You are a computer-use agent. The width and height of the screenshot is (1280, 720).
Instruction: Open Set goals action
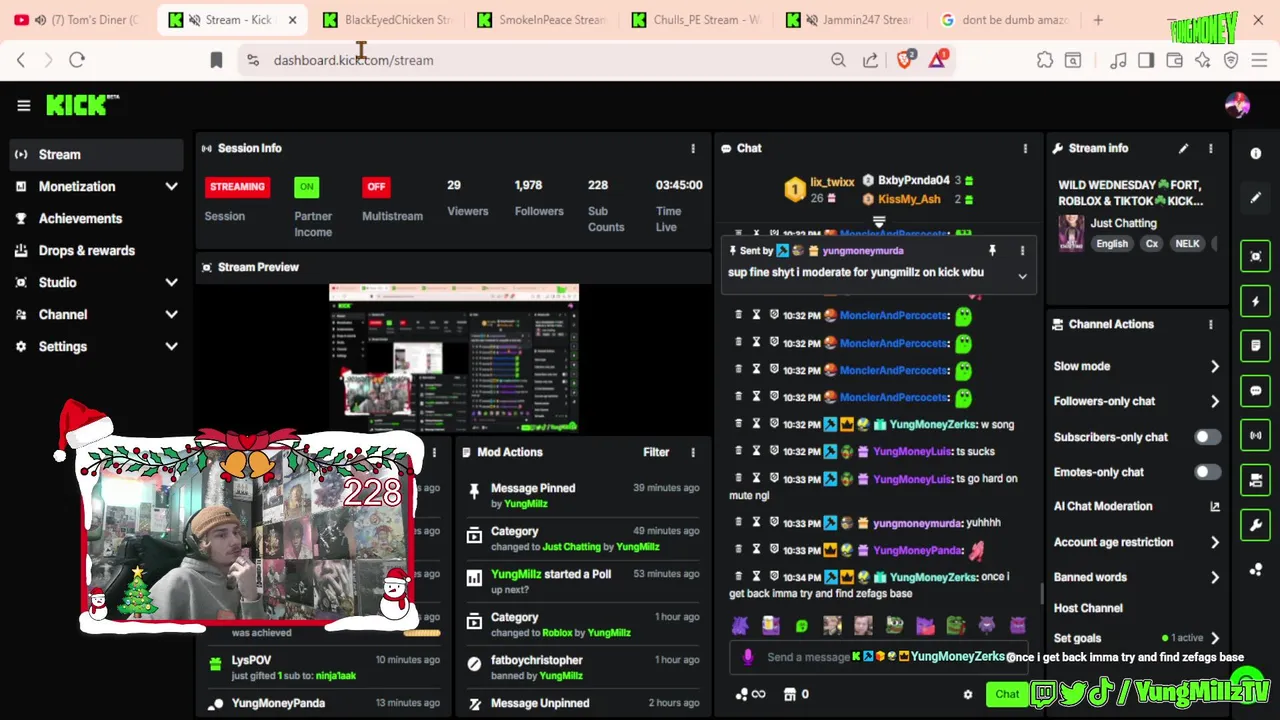[1137, 638]
